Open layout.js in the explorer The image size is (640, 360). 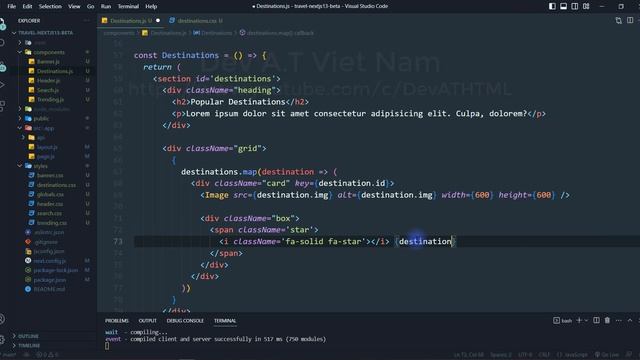point(47,147)
